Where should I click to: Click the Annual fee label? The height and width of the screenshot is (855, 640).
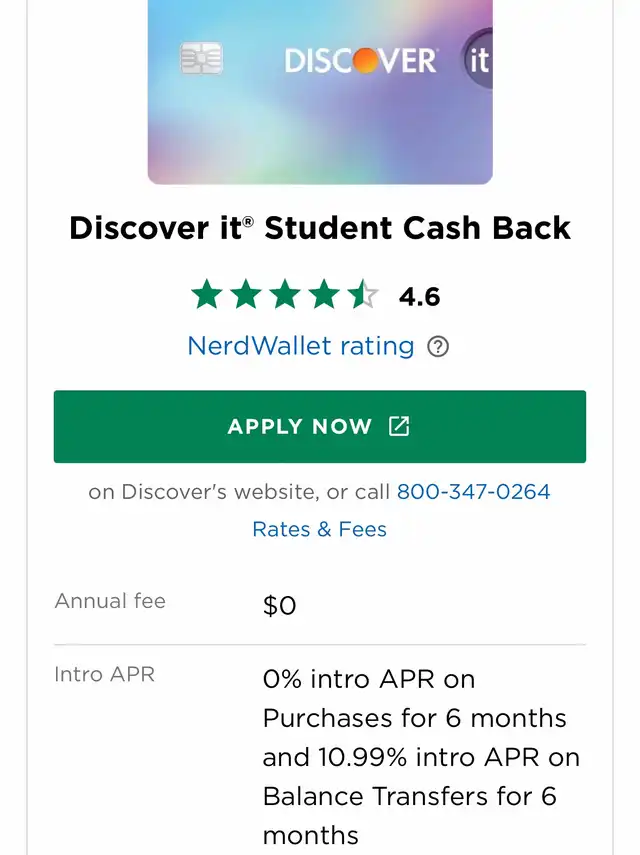pos(110,601)
